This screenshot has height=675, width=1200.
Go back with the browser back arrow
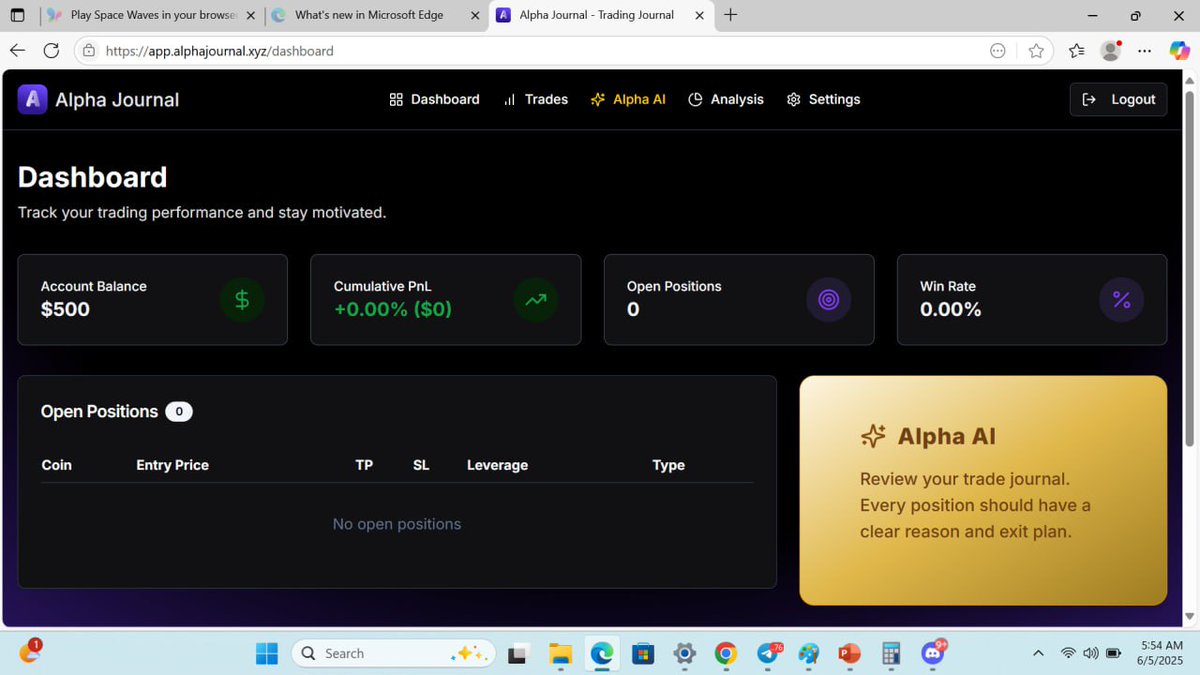tap(18, 50)
